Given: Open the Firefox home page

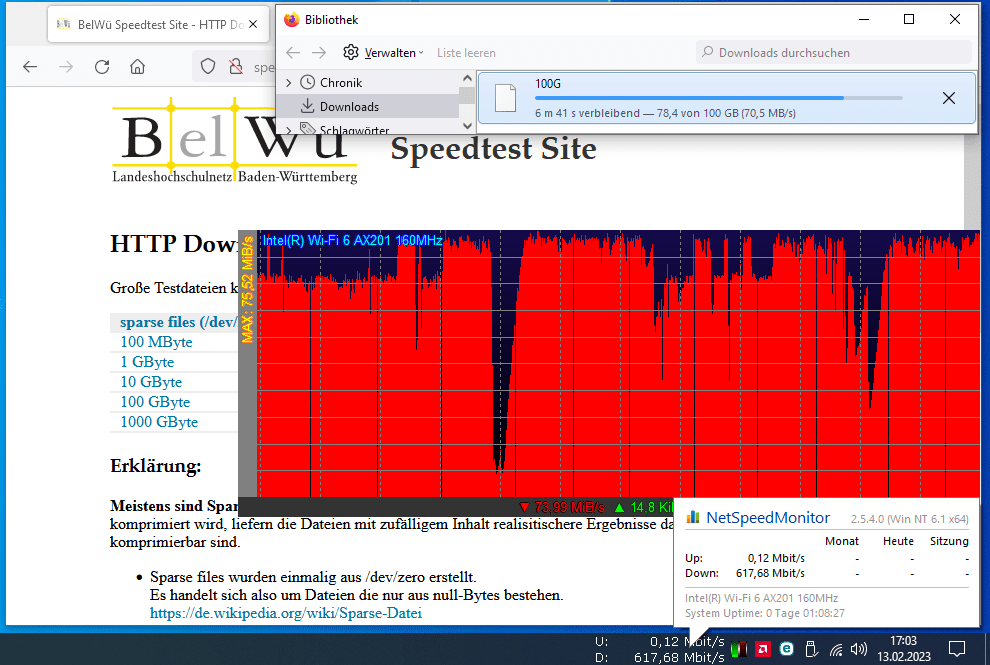Looking at the screenshot, I should pos(138,66).
